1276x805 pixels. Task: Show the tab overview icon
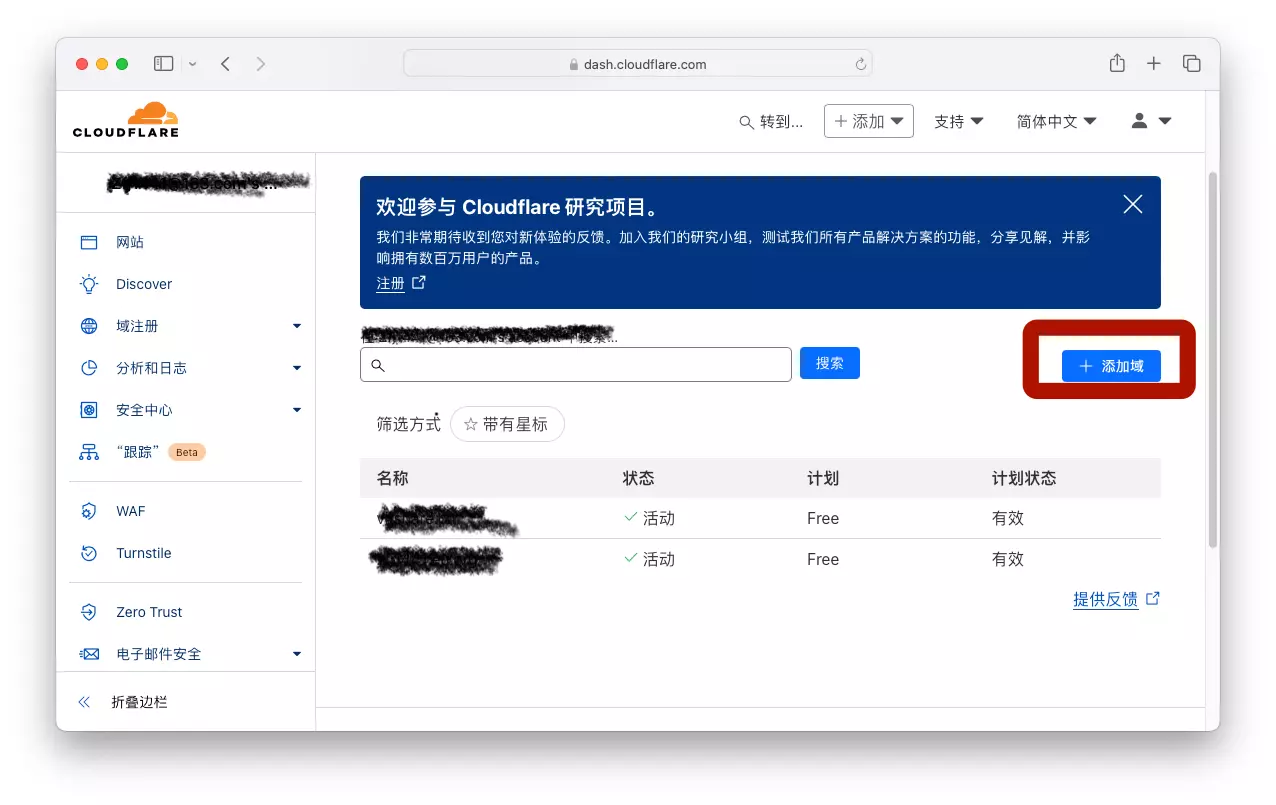(1191, 64)
